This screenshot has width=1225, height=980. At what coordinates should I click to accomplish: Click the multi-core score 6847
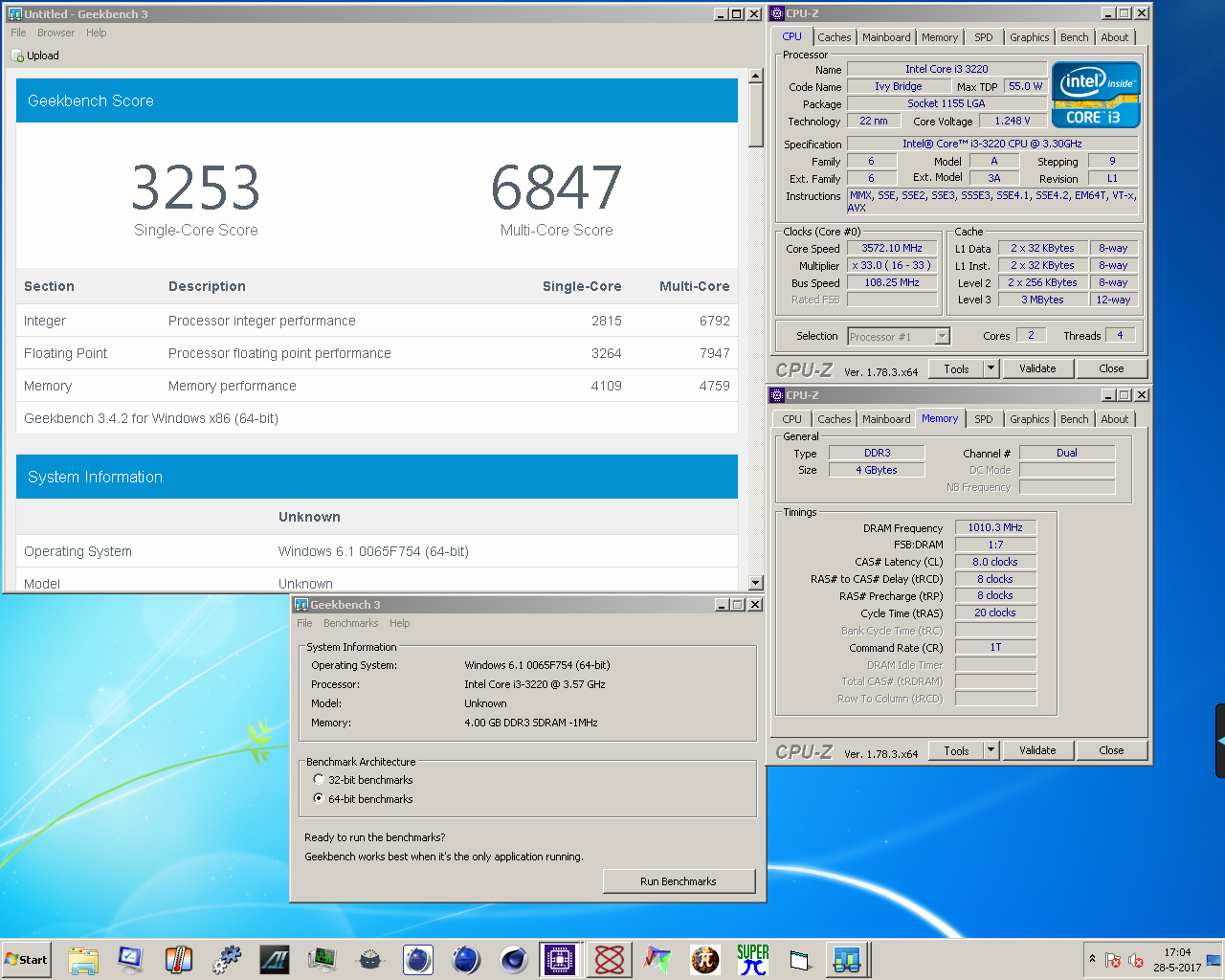pyautogui.click(x=556, y=188)
